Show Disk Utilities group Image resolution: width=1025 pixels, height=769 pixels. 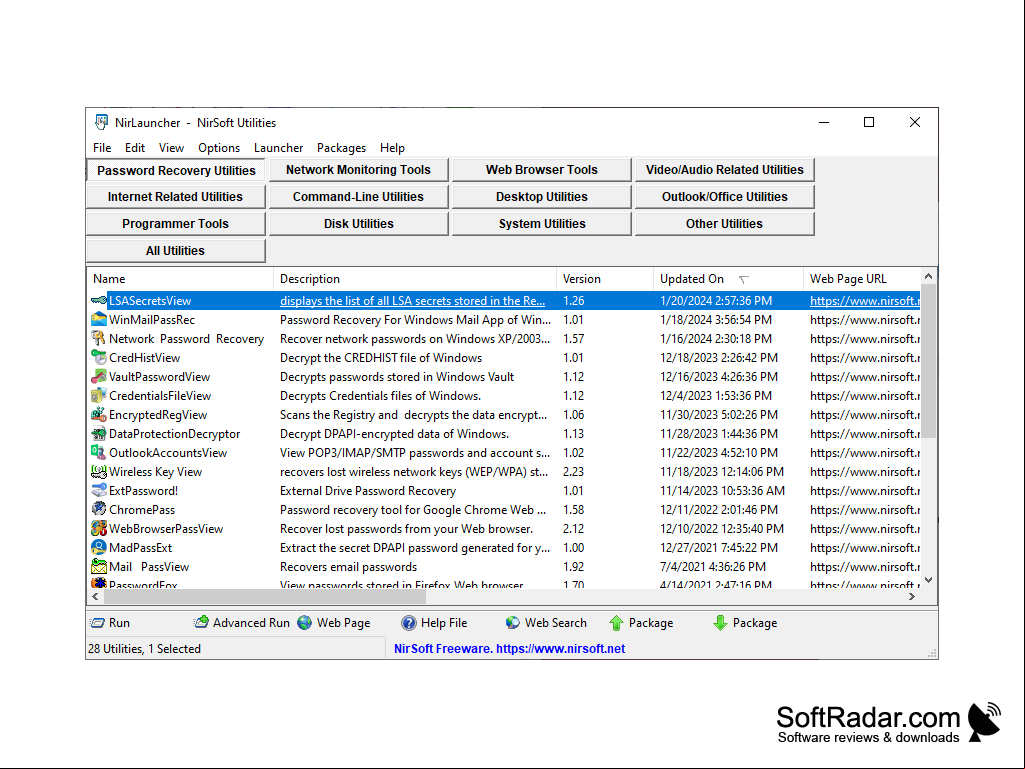(358, 224)
